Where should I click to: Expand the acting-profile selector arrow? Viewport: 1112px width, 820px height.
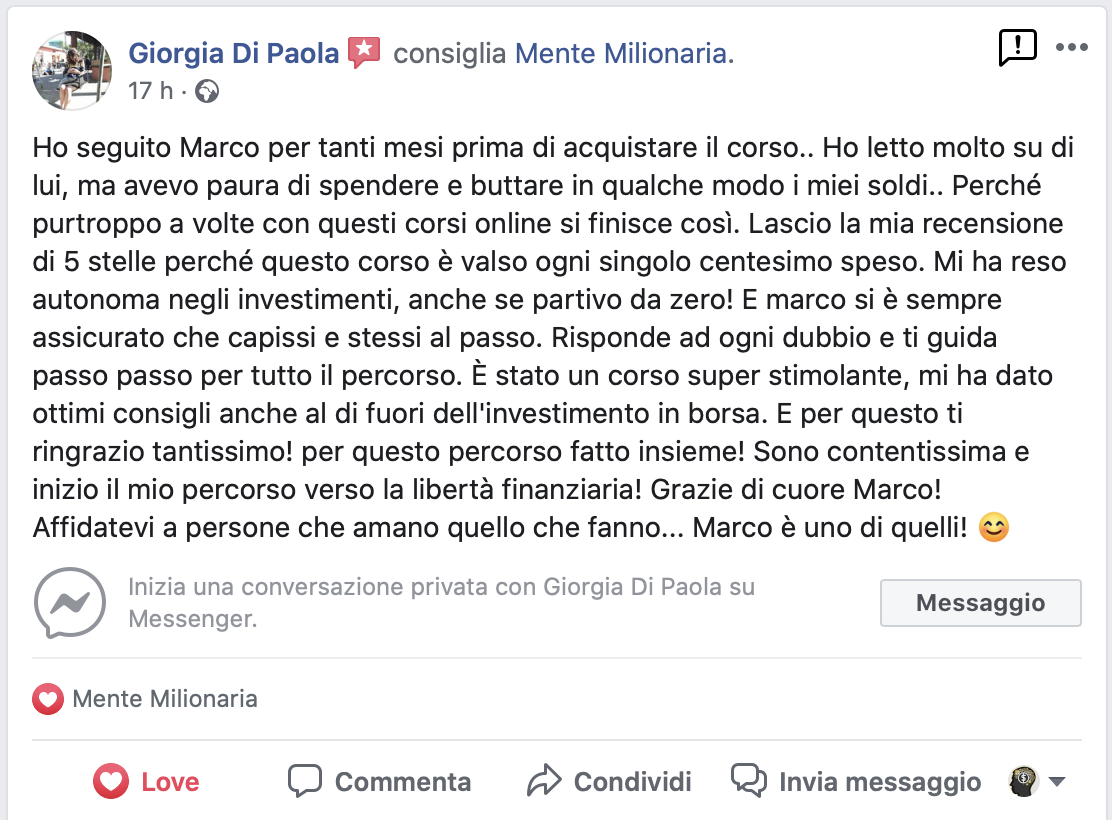(1056, 781)
